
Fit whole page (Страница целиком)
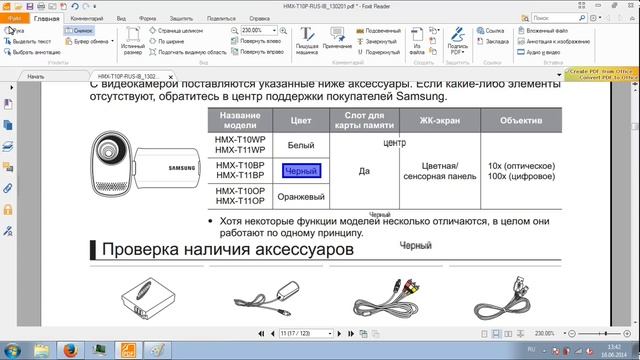[x=176, y=31]
